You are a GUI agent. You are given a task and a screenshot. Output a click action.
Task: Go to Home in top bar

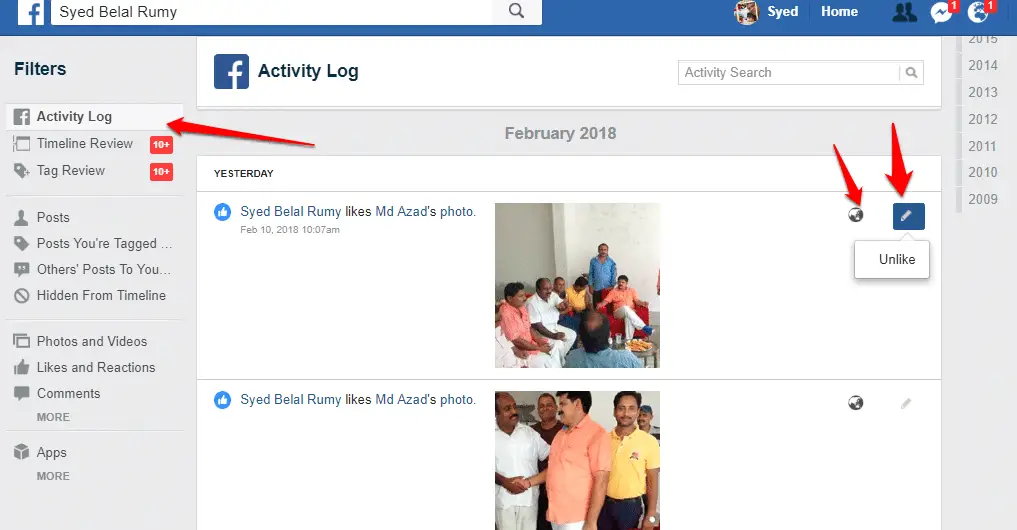[x=839, y=12]
